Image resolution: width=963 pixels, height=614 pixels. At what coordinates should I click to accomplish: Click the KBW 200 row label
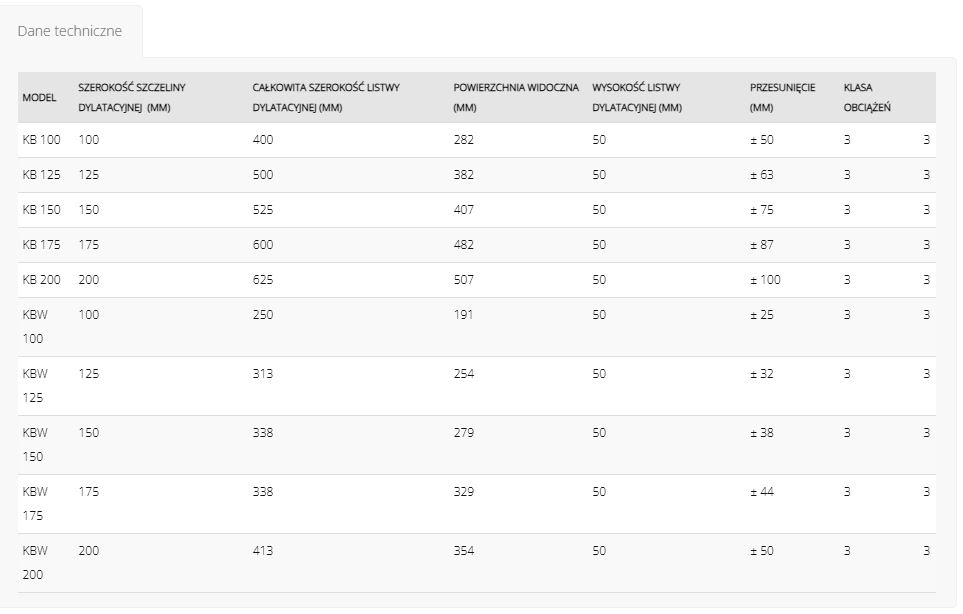[x=35, y=562]
